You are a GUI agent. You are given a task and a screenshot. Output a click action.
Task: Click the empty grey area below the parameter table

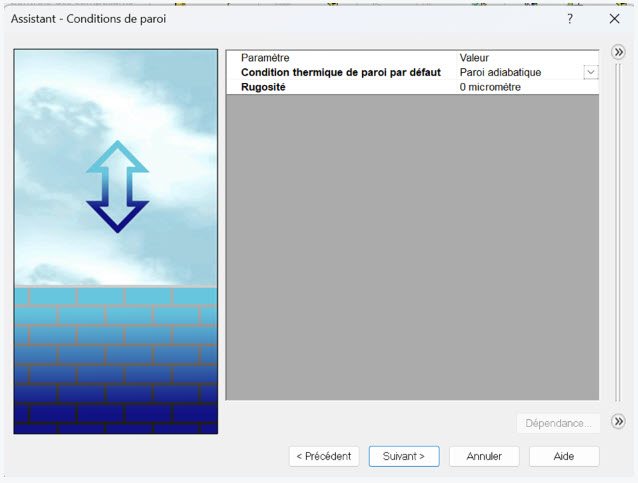412,250
